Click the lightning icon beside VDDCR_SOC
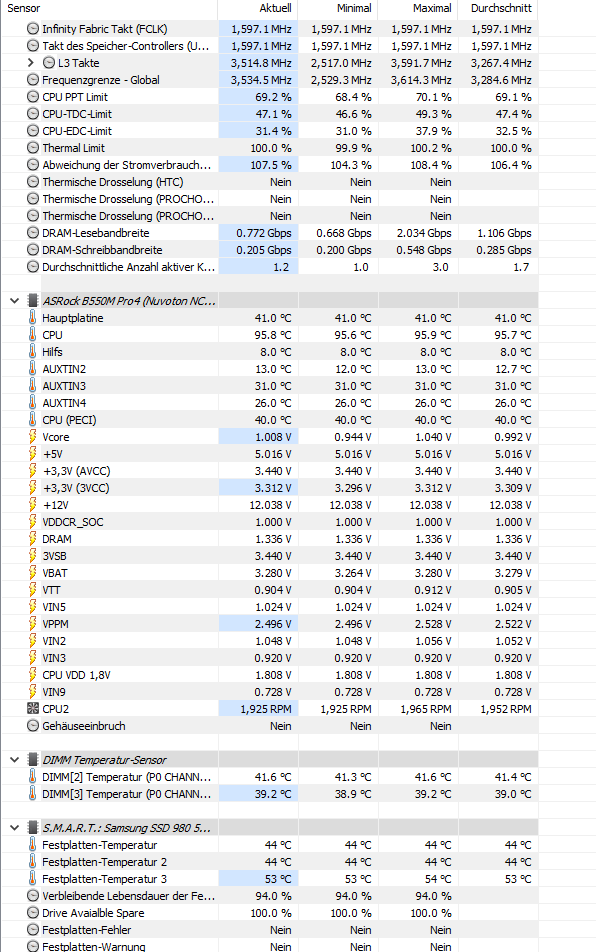Image resolution: width=596 pixels, height=952 pixels. [x=33, y=522]
